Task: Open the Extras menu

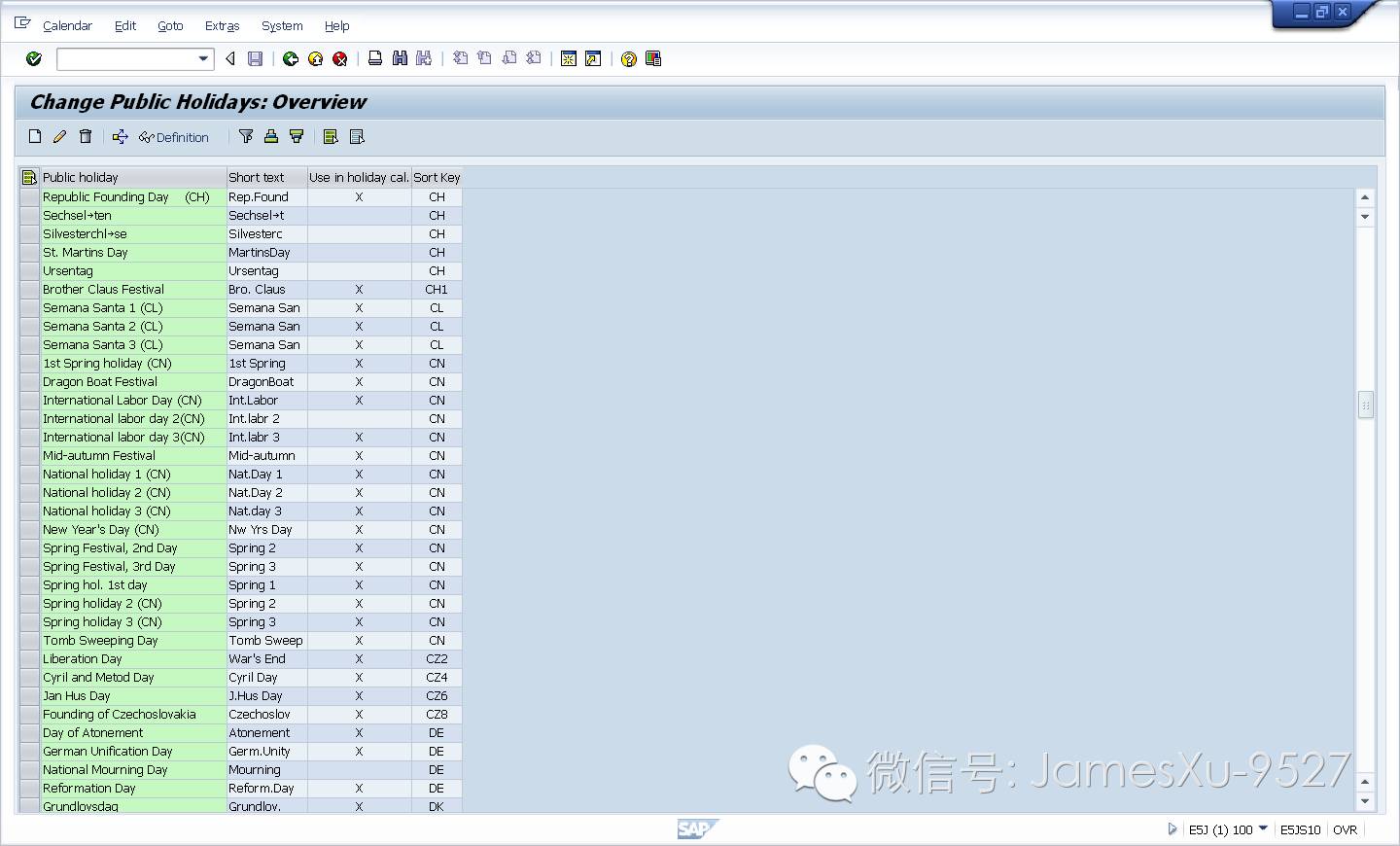Action: click(222, 26)
